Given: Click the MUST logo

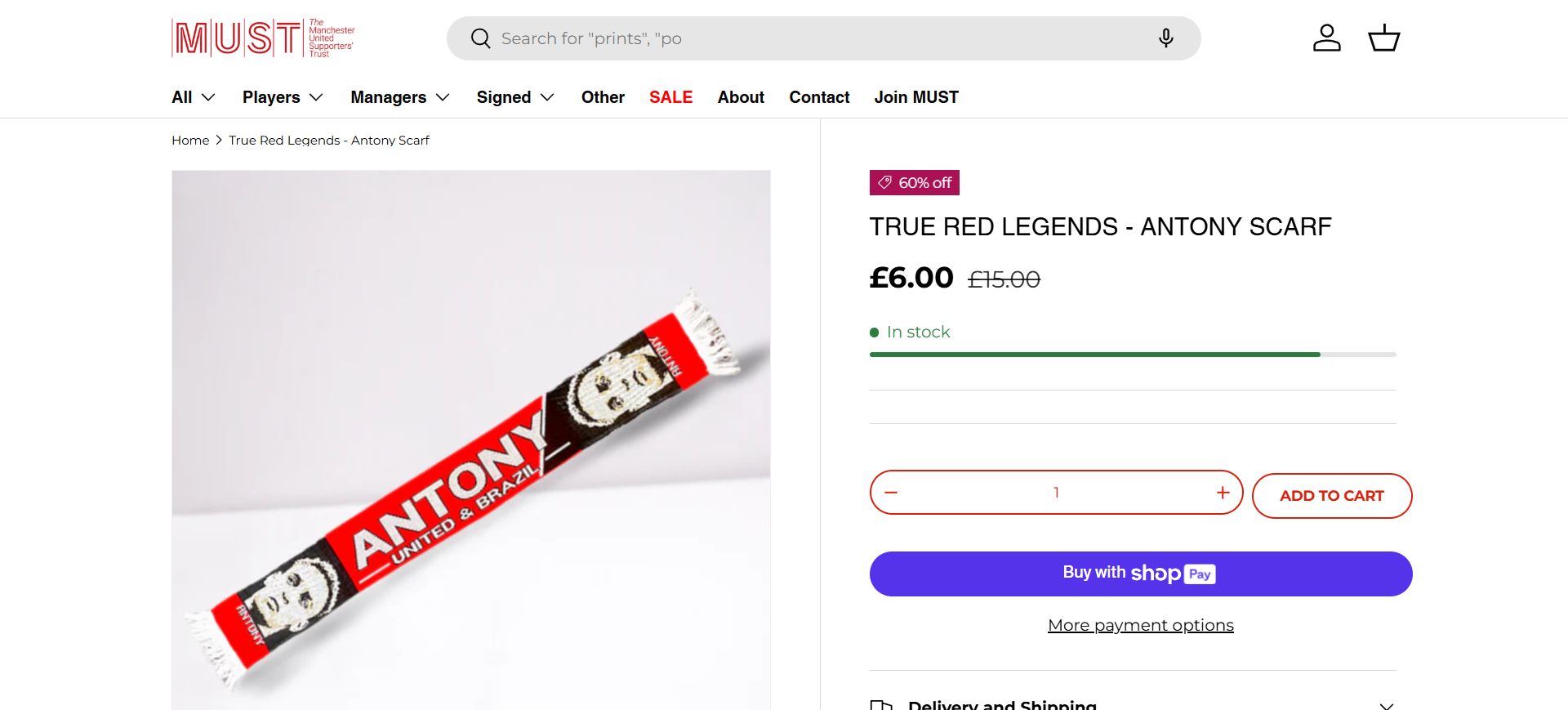Looking at the screenshot, I should click(262, 38).
